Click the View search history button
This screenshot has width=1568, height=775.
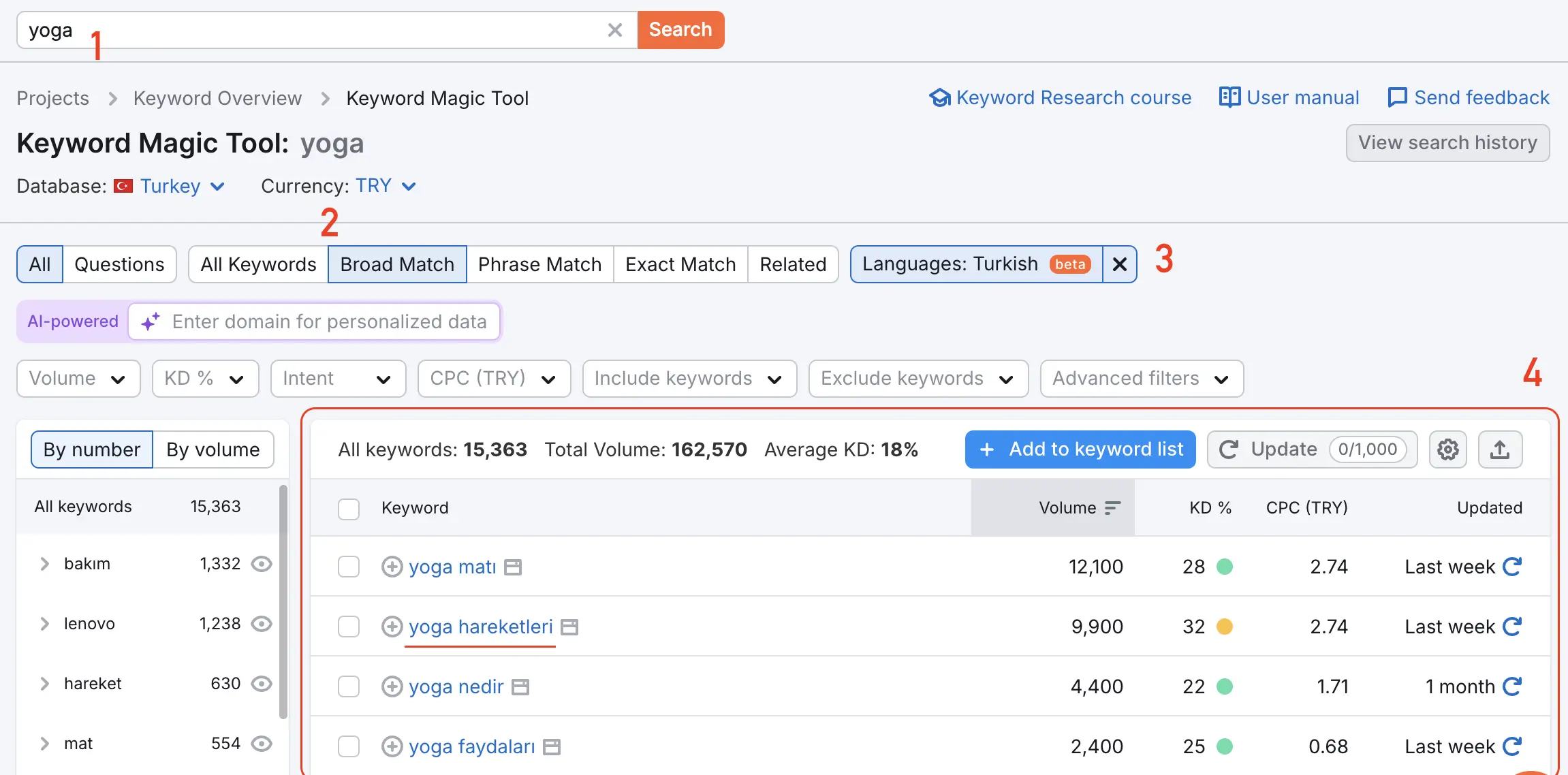click(1447, 143)
